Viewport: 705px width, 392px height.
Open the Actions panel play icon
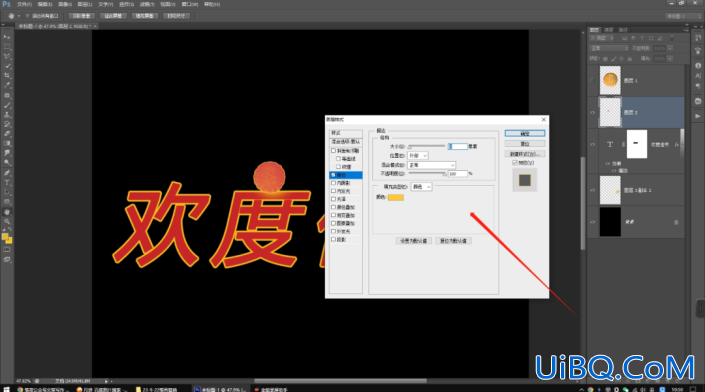pos(698,116)
